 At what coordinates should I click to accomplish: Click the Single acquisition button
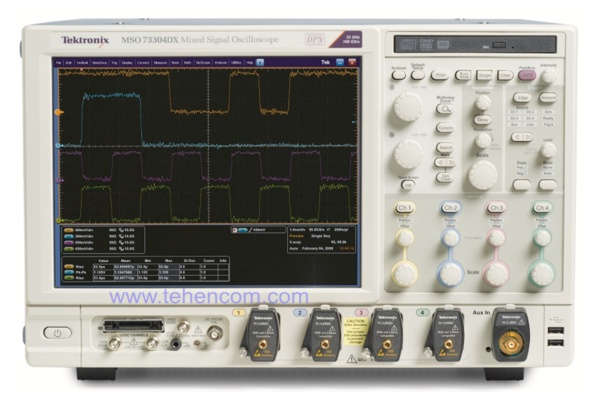click(484, 75)
